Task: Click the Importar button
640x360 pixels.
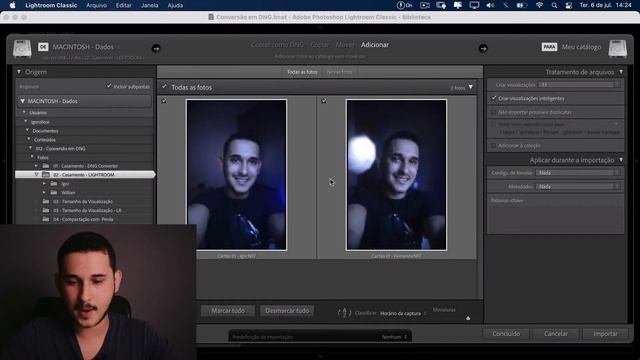Action: (605, 333)
